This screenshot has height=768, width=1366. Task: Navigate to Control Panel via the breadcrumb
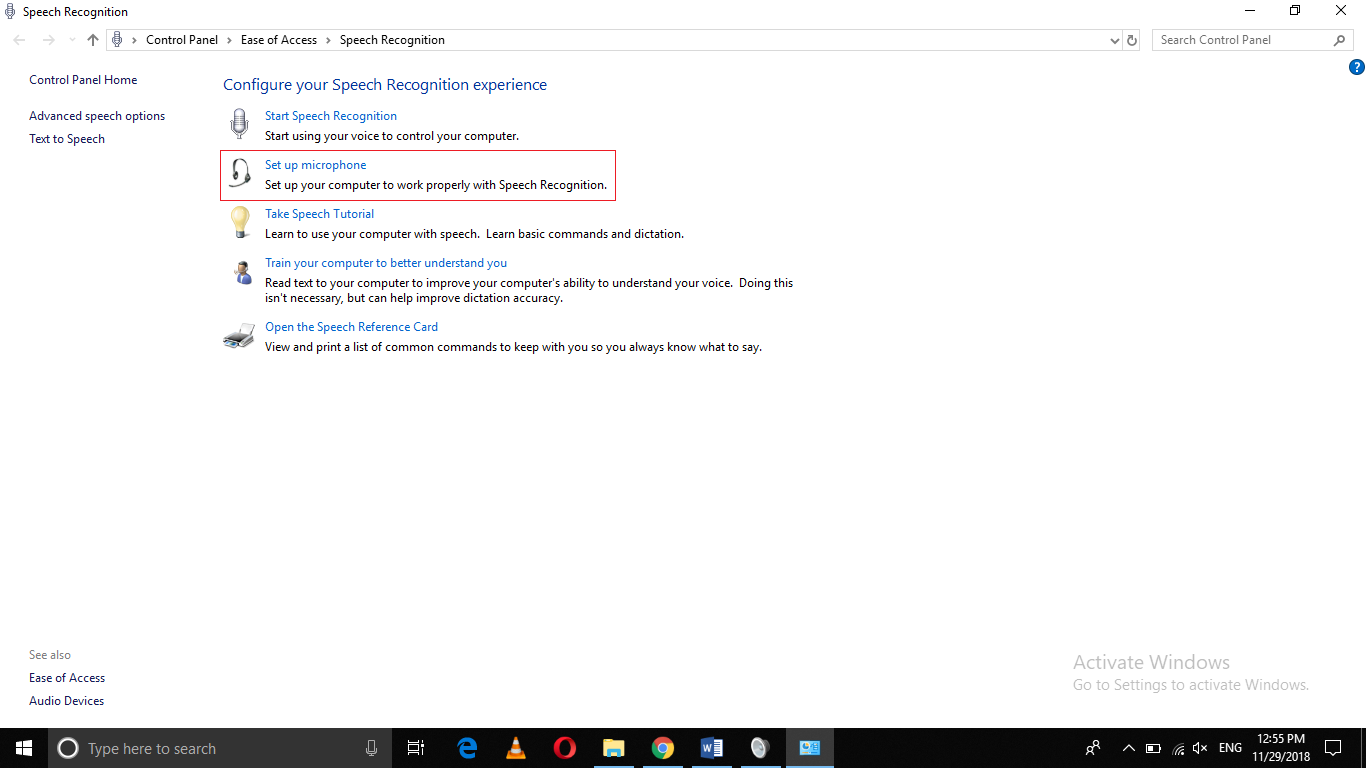(x=182, y=39)
